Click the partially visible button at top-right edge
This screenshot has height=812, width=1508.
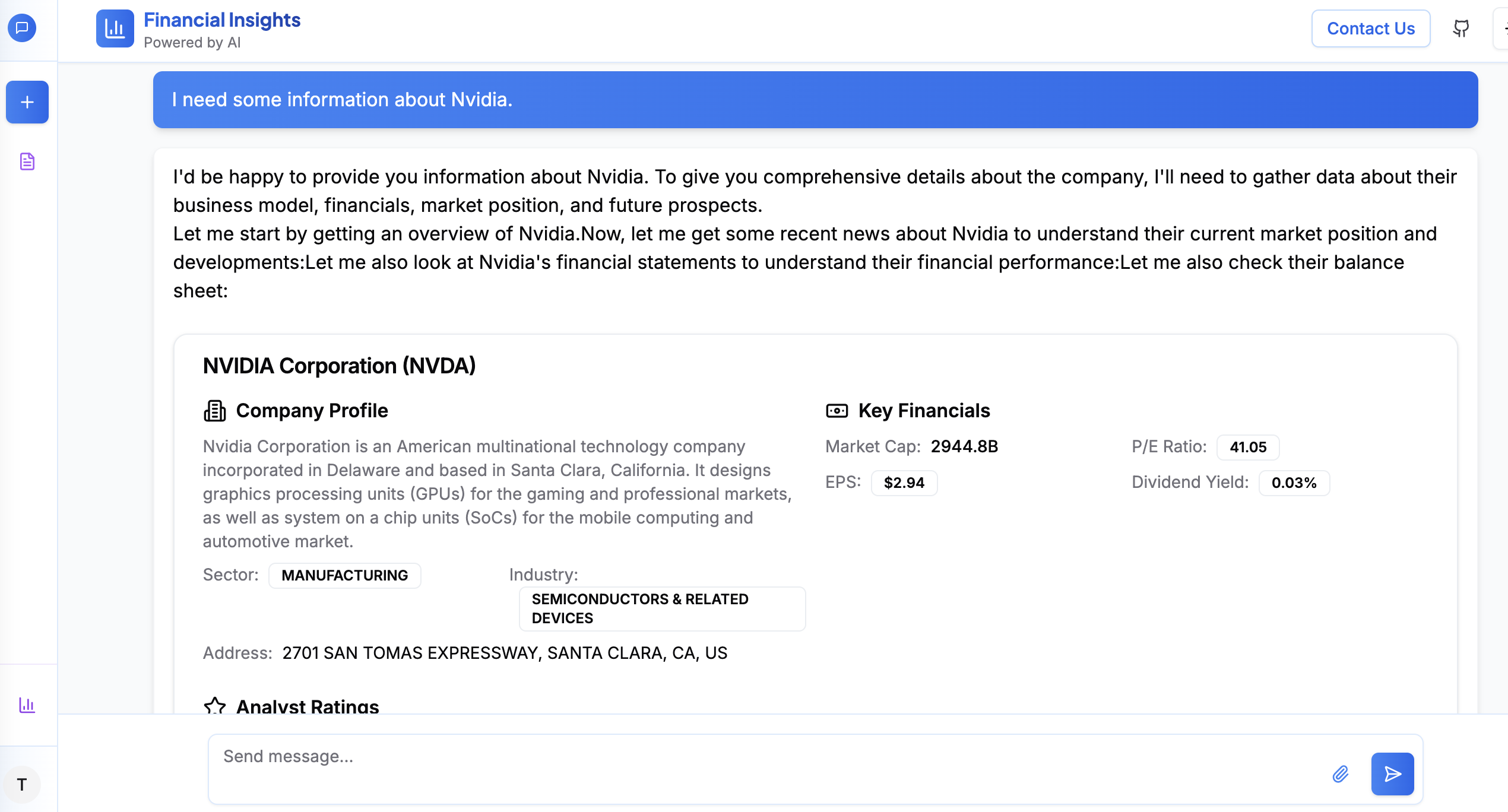[x=1502, y=28]
